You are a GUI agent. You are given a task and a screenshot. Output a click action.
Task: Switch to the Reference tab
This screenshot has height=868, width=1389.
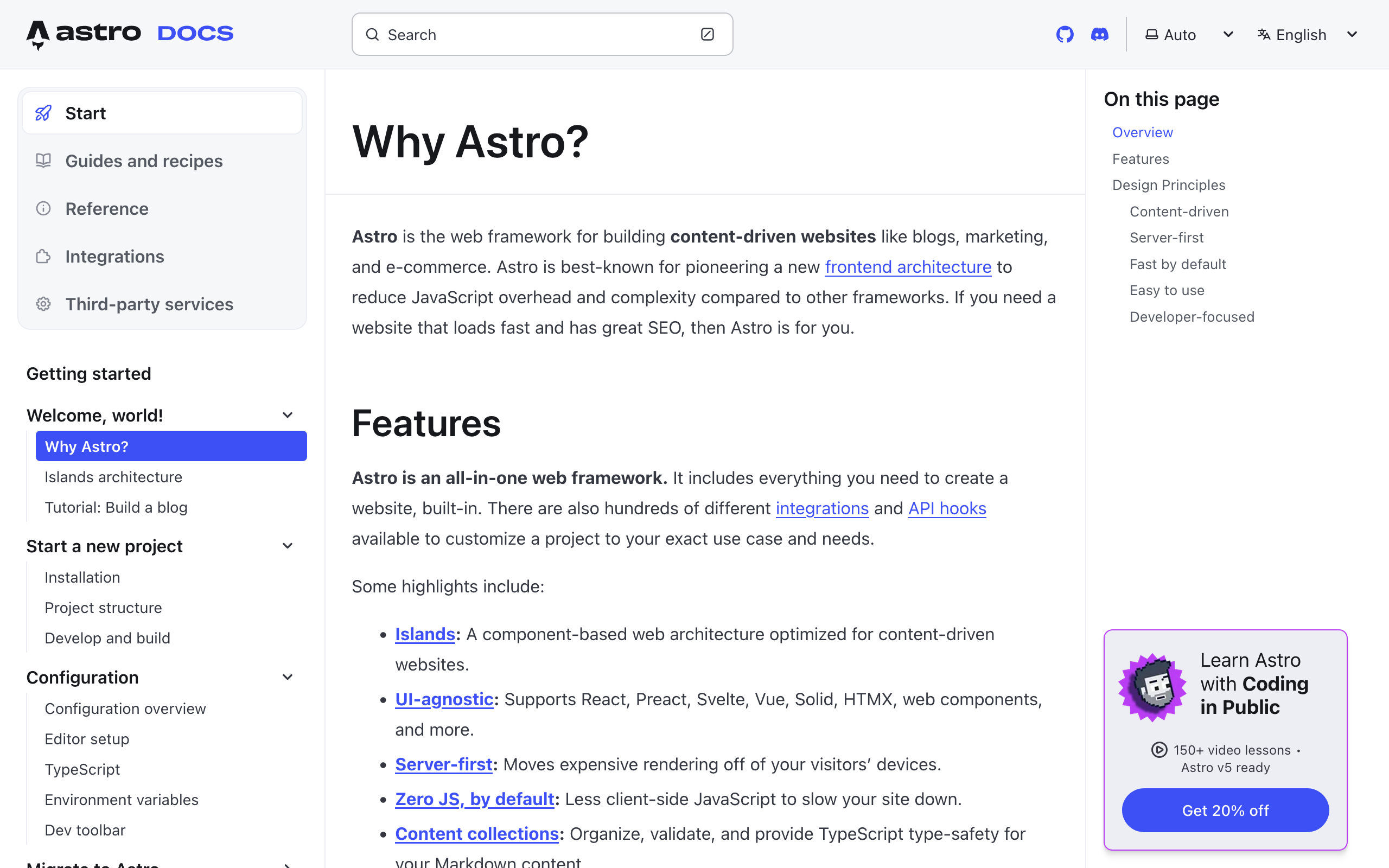162,208
